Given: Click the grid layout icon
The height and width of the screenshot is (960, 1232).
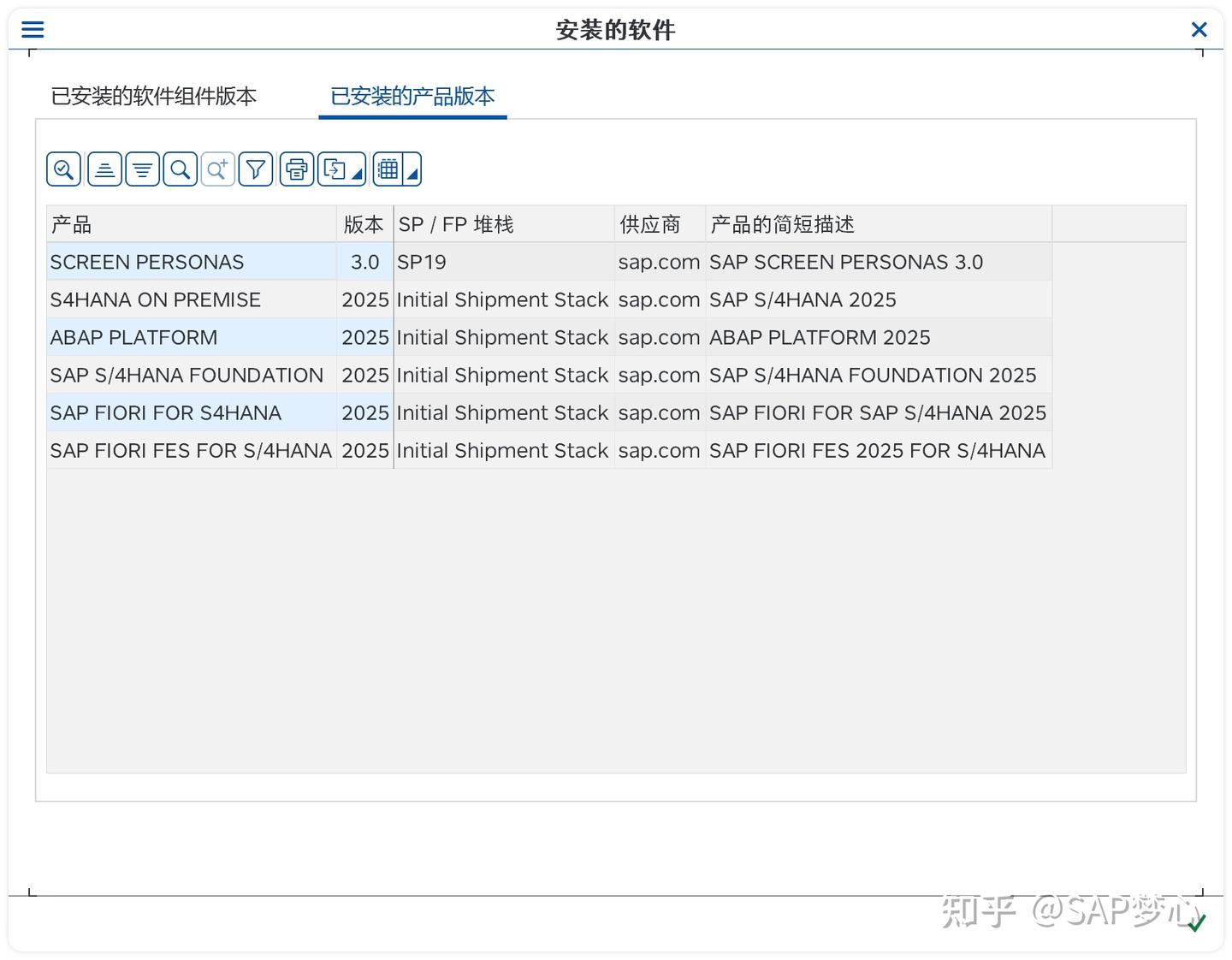Looking at the screenshot, I should pyautogui.click(x=388, y=169).
